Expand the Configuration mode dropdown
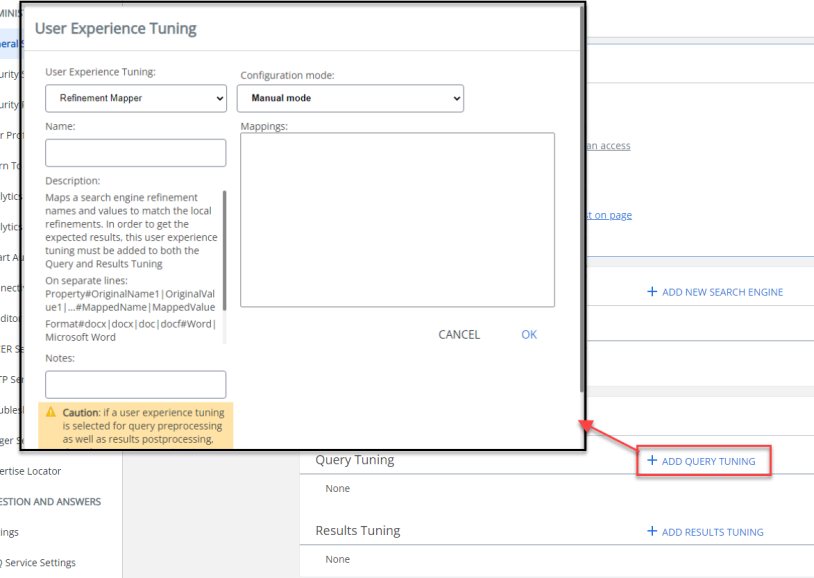This screenshot has height=578, width=814. coord(350,98)
